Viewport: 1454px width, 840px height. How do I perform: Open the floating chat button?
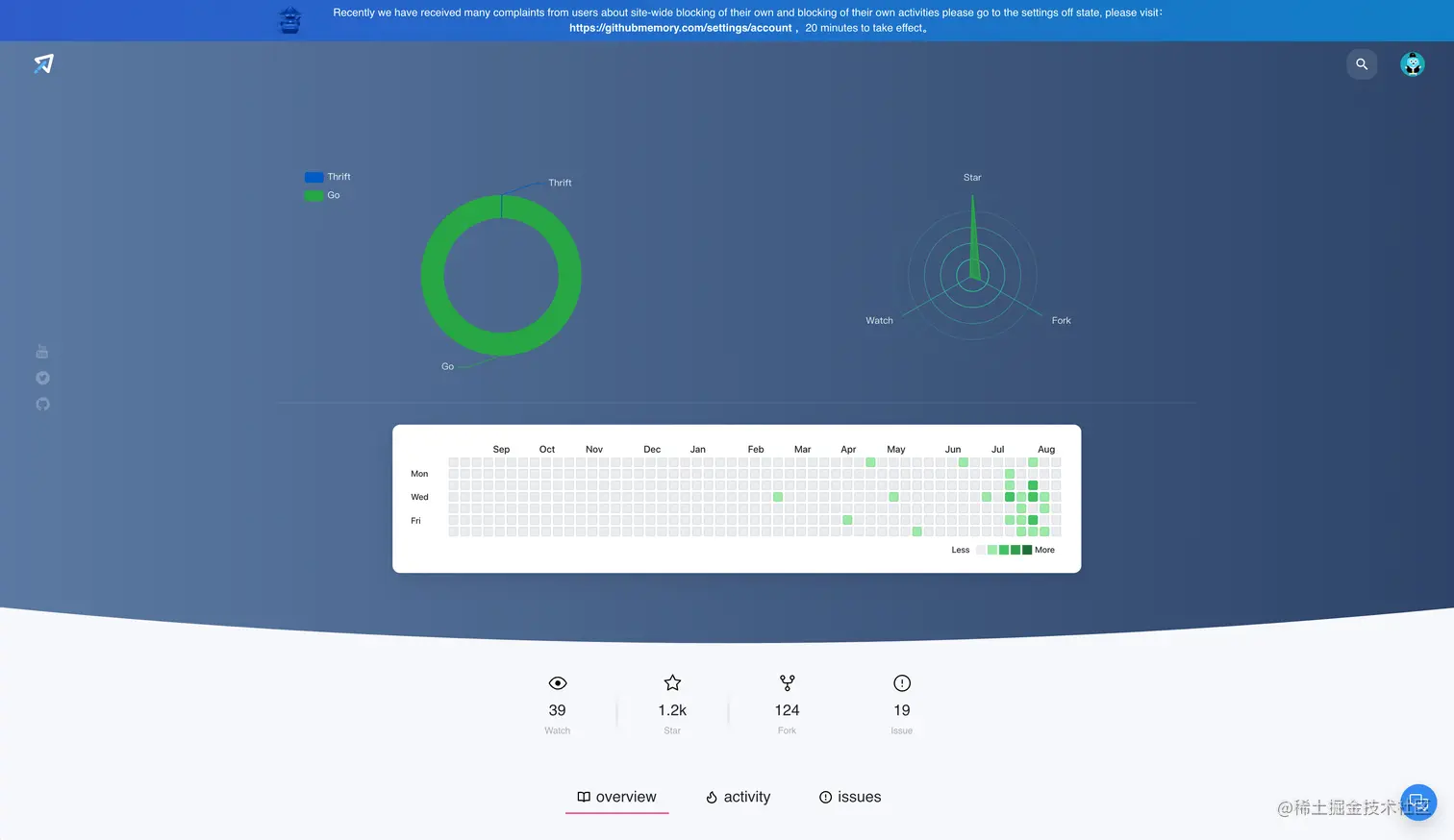(1418, 803)
